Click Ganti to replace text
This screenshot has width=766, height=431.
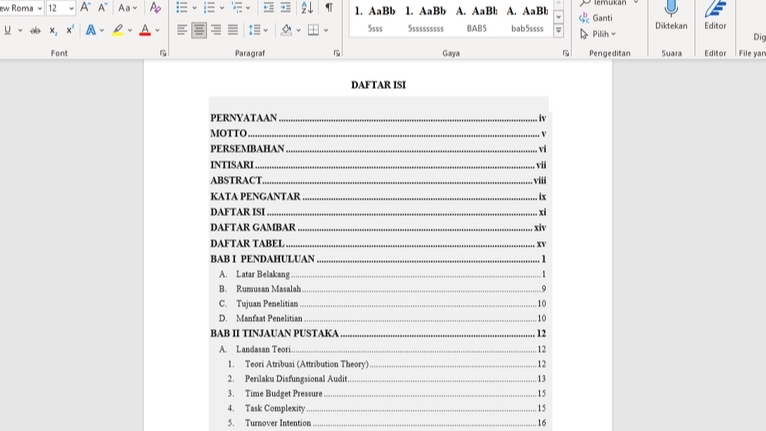(596, 18)
